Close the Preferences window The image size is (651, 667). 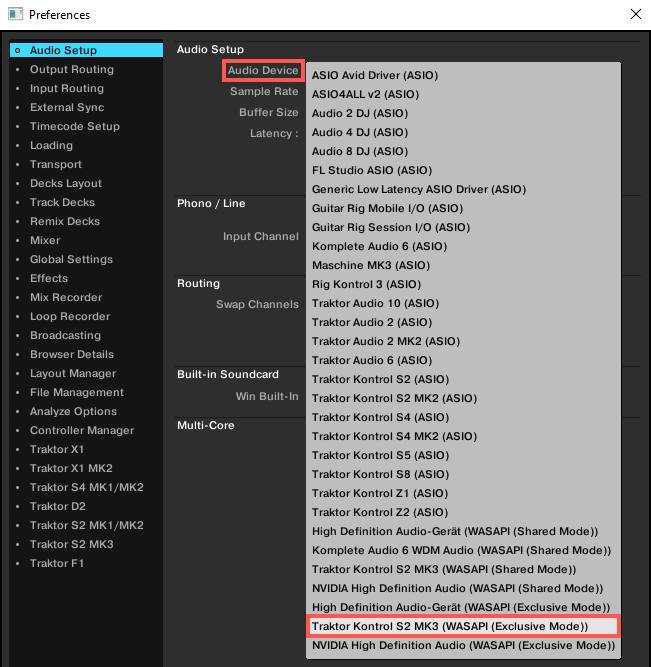[x=636, y=14]
